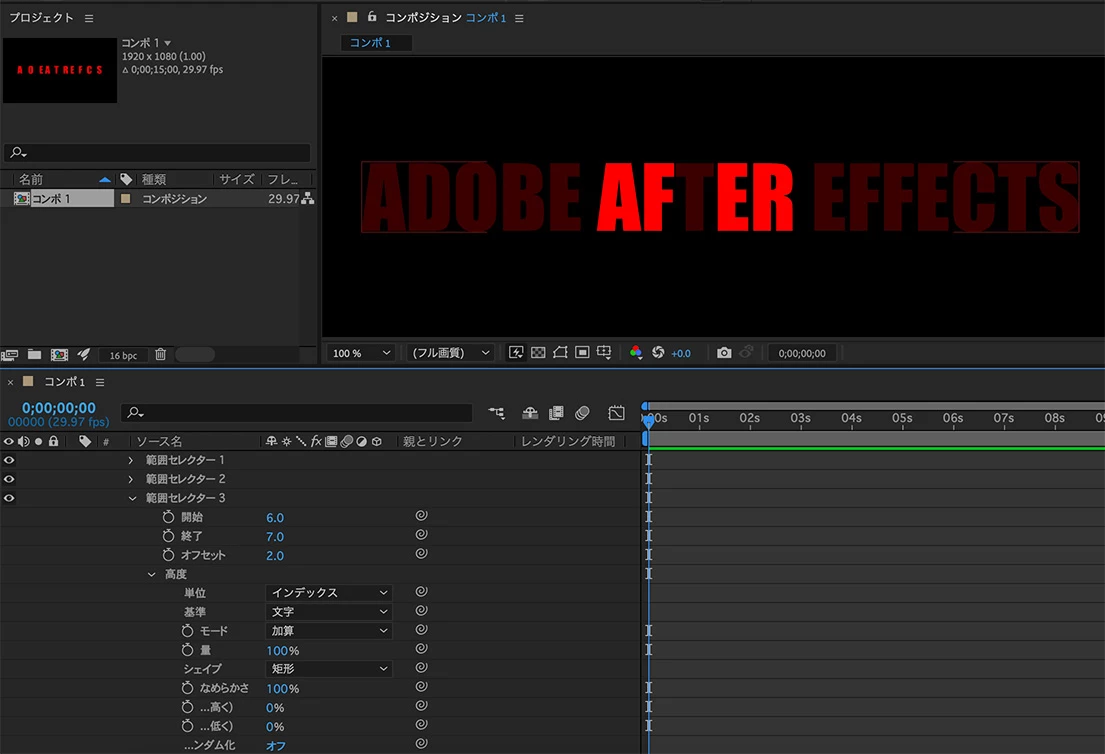
Task: Open the timeline panel menu icon
Action: click(x=100, y=382)
